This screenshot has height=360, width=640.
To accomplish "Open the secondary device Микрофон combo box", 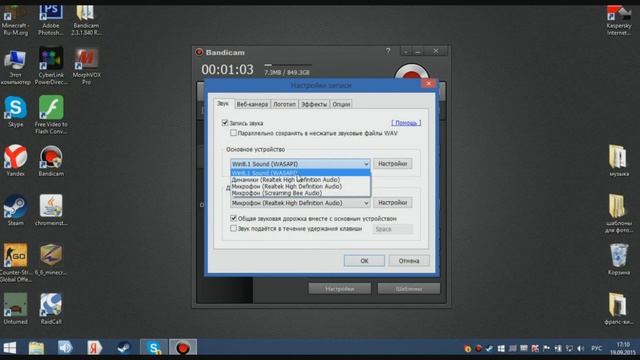I will point(300,203).
